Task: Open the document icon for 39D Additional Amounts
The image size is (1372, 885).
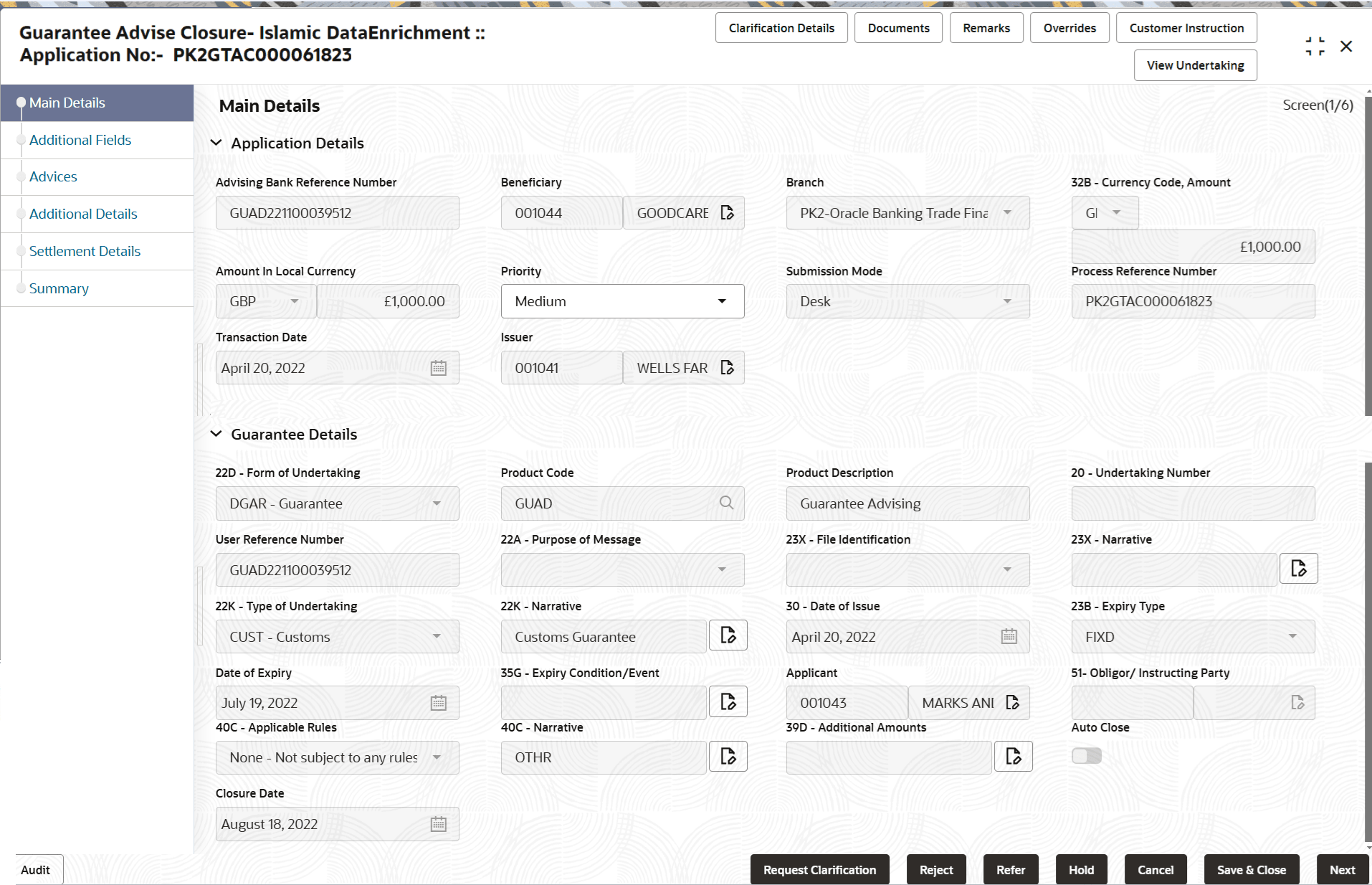Action: tap(1013, 756)
